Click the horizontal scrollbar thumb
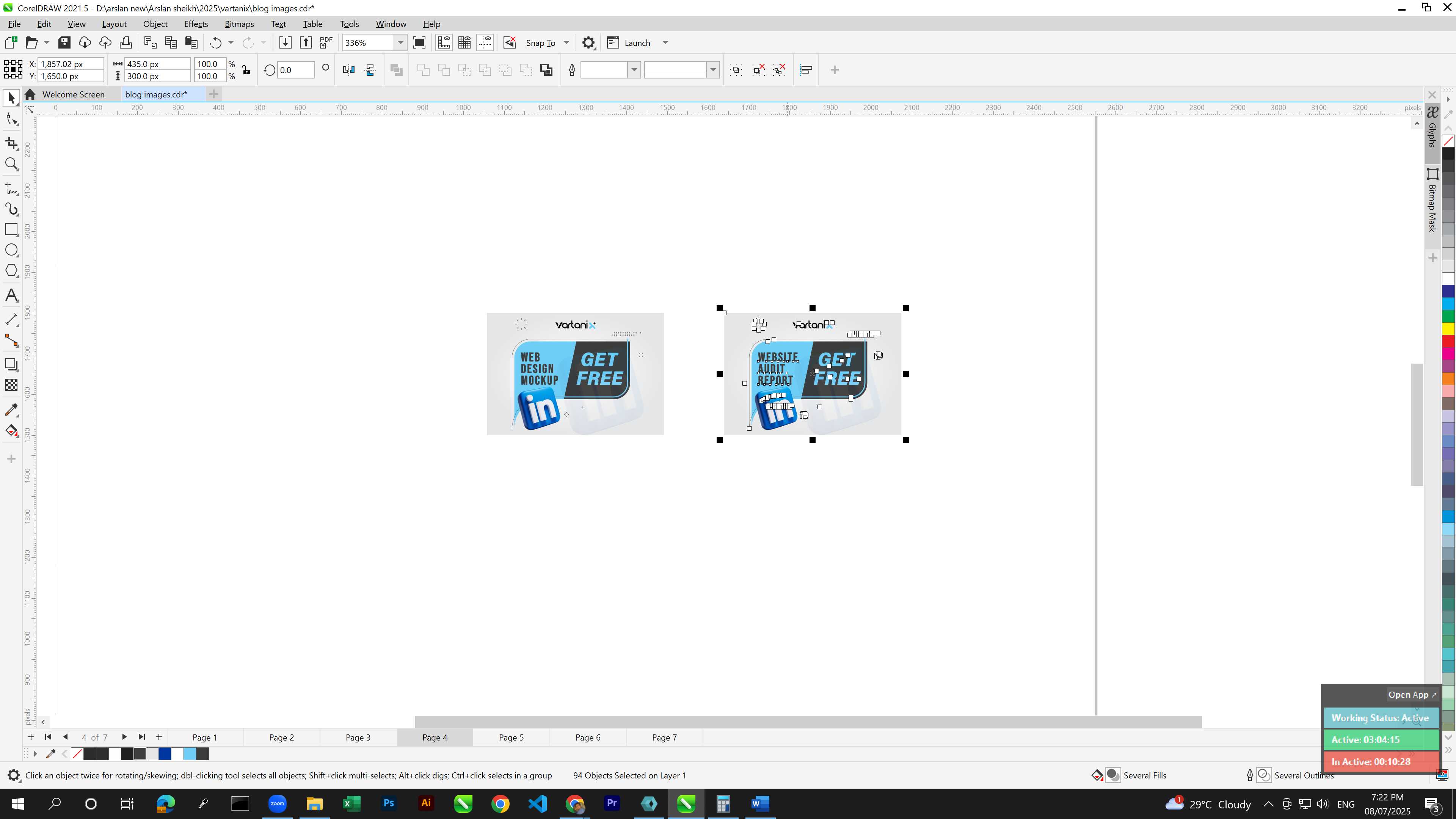 pos(808,722)
